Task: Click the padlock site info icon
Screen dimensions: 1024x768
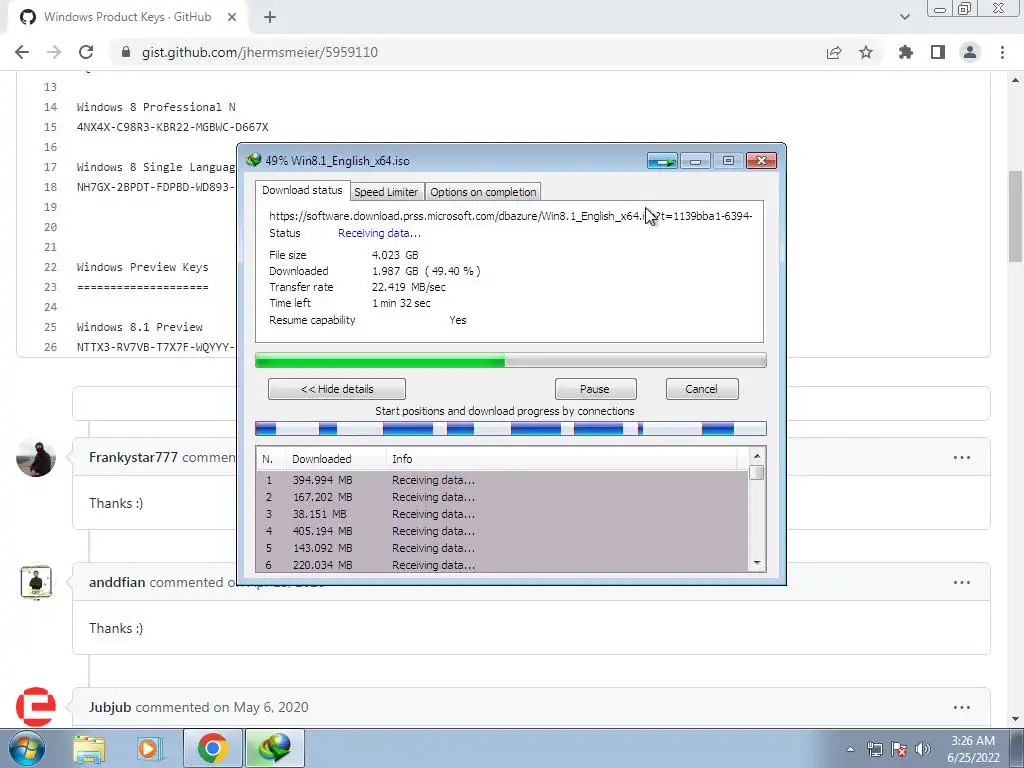Action: [126, 52]
